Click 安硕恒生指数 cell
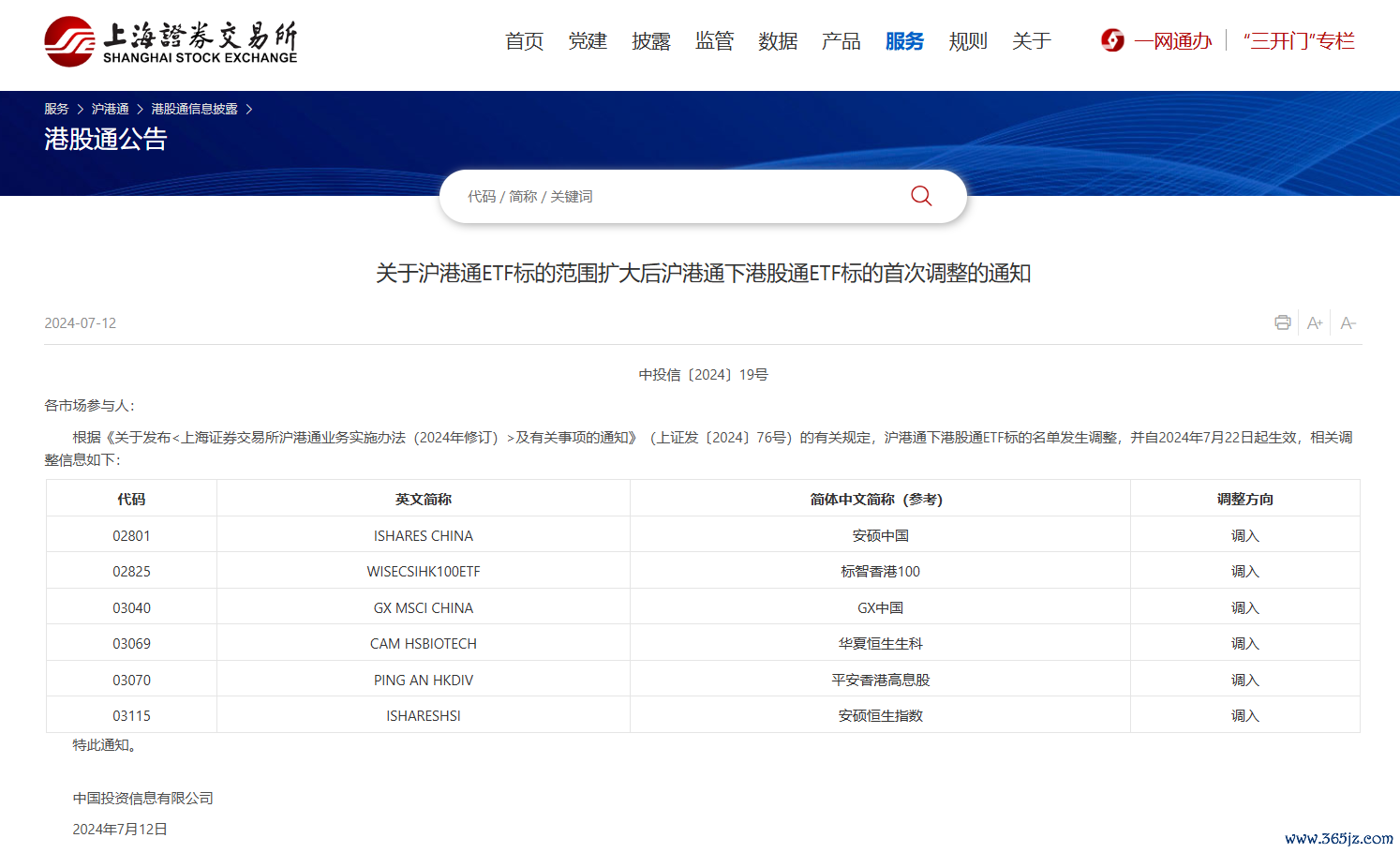Image resolution: width=1400 pixels, height=853 pixels. (880, 715)
